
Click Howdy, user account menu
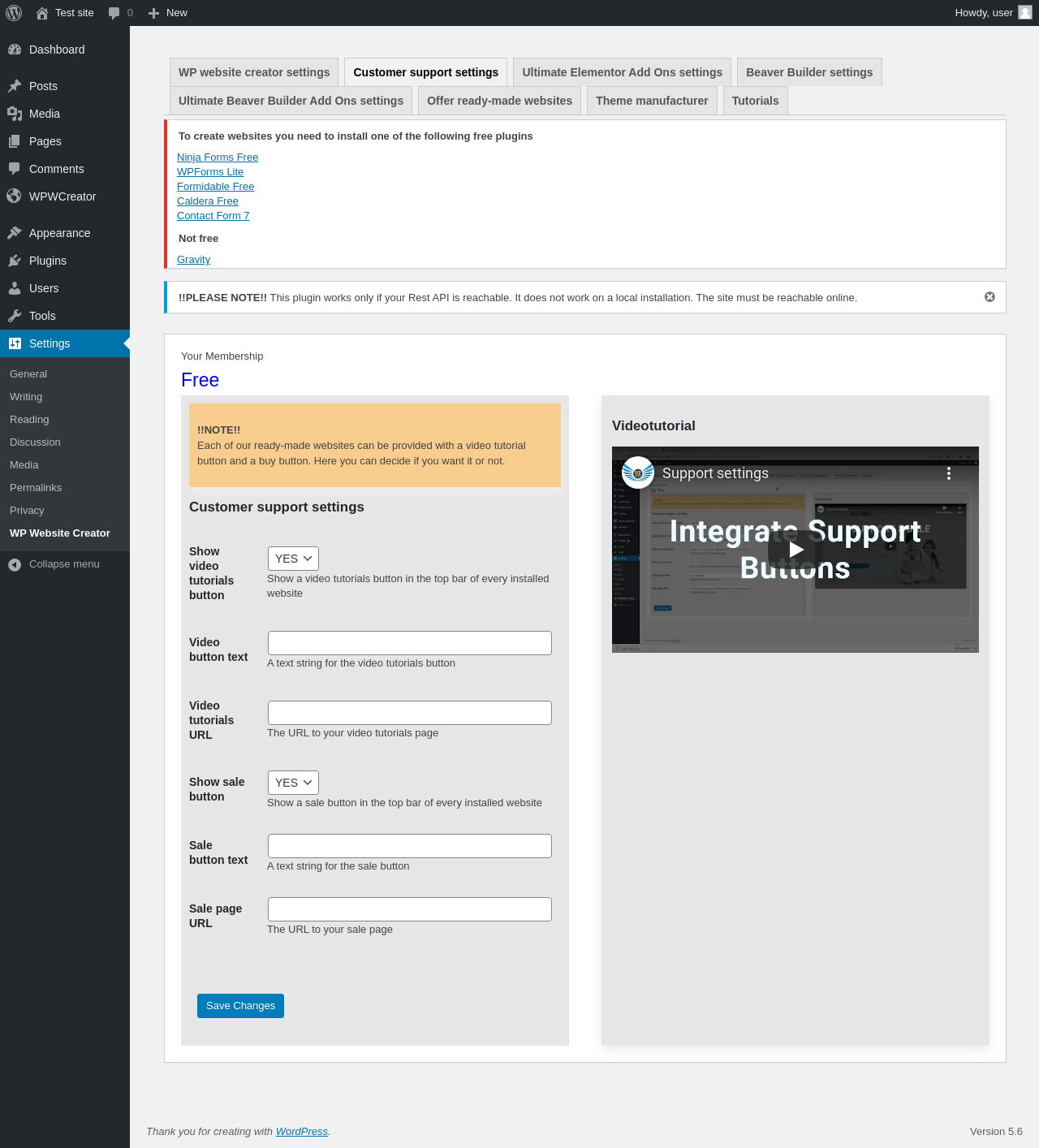[x=993, y=13]
